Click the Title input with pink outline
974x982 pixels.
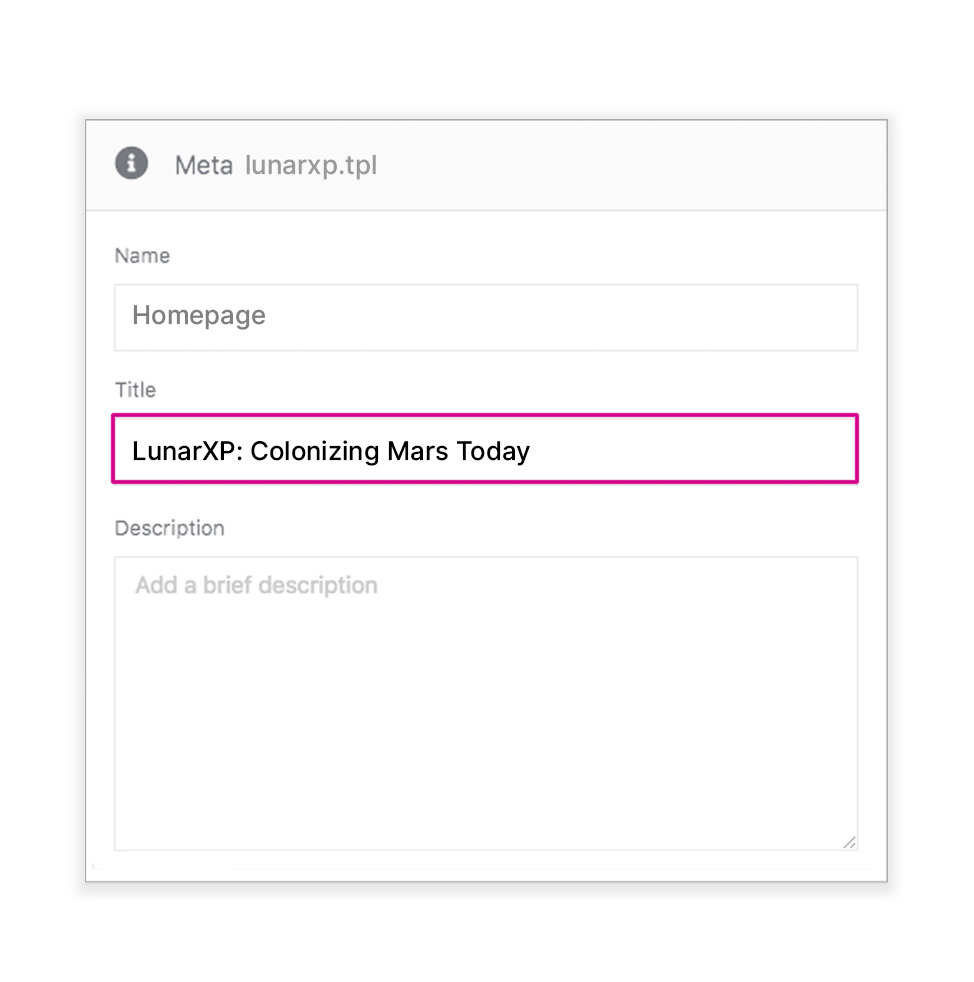point(485,448)
